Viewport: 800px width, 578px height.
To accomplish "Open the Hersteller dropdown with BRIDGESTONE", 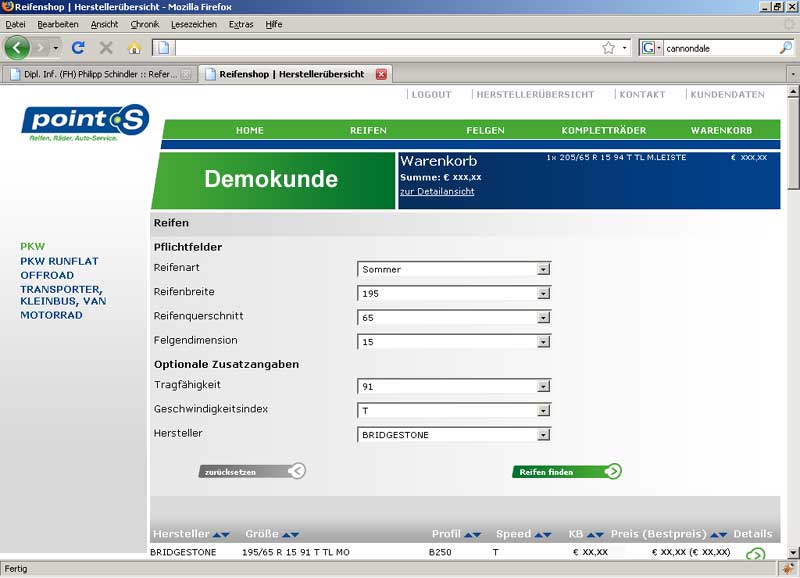I will point(543,435).
